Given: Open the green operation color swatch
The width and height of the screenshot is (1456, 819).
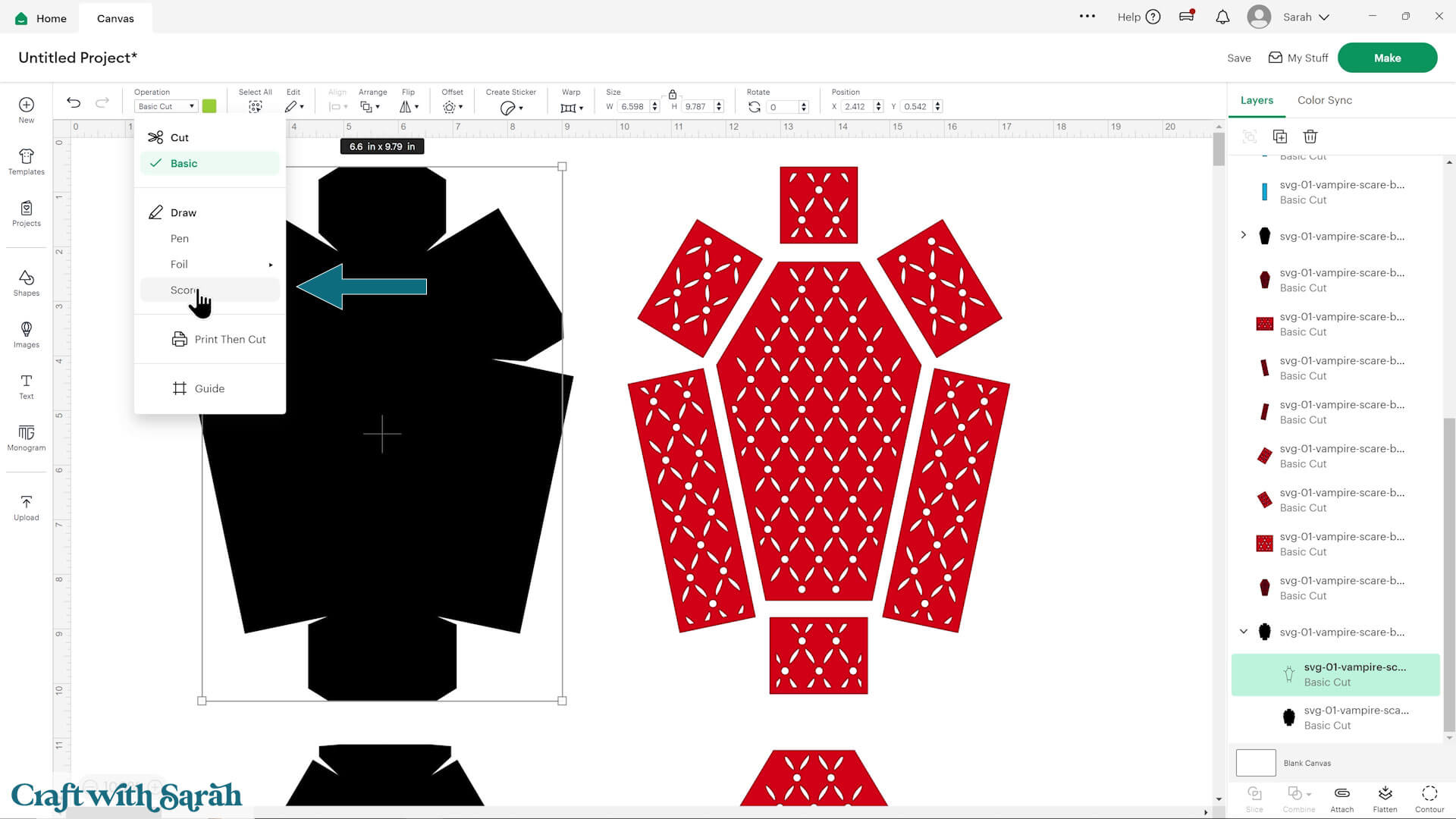Looking at the screenshot, I should [x=210, y=106].
